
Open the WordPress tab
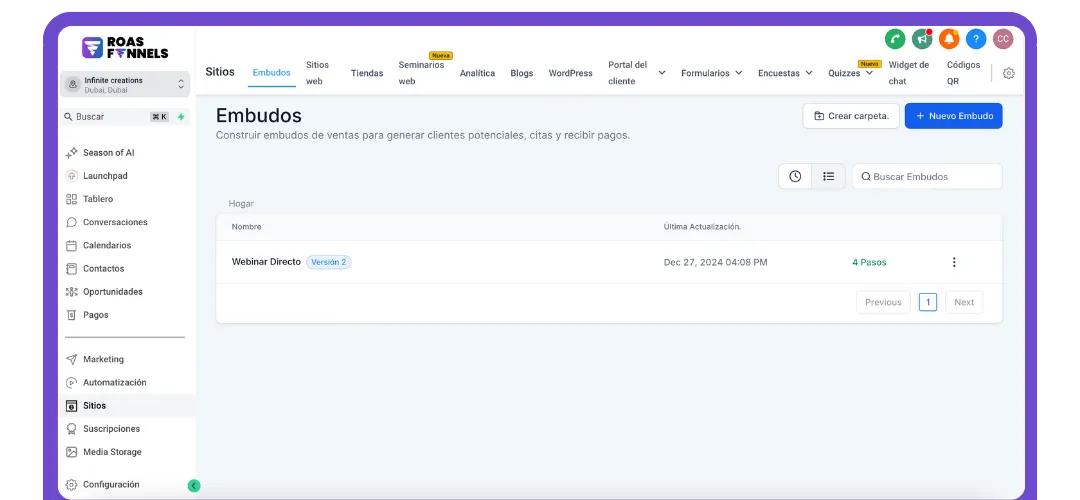(x=570, y=73)
